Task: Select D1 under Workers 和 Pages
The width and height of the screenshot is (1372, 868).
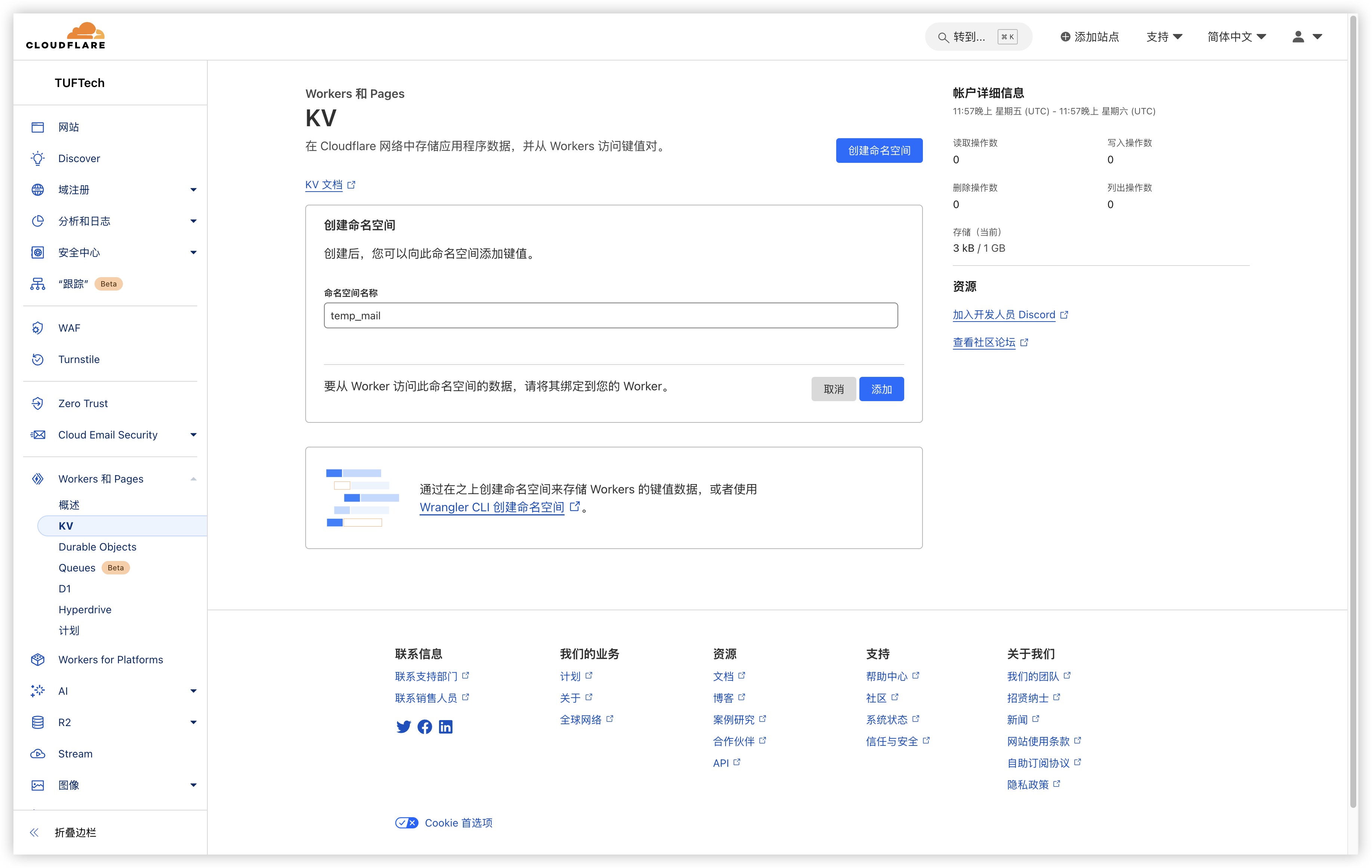Action: [x=65, y=588]
